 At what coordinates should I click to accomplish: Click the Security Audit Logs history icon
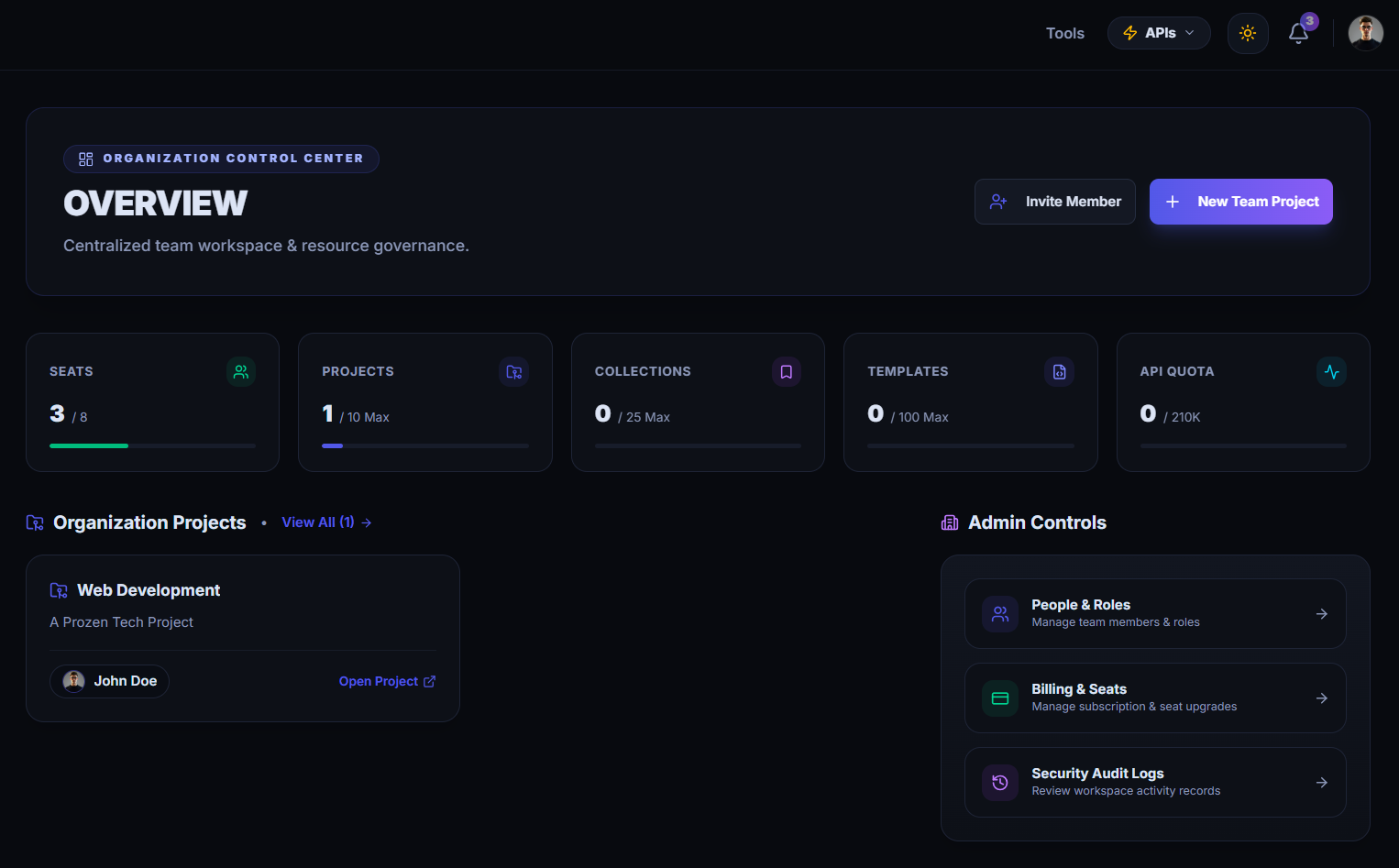pyautogui.click(x=1000, y=783)
